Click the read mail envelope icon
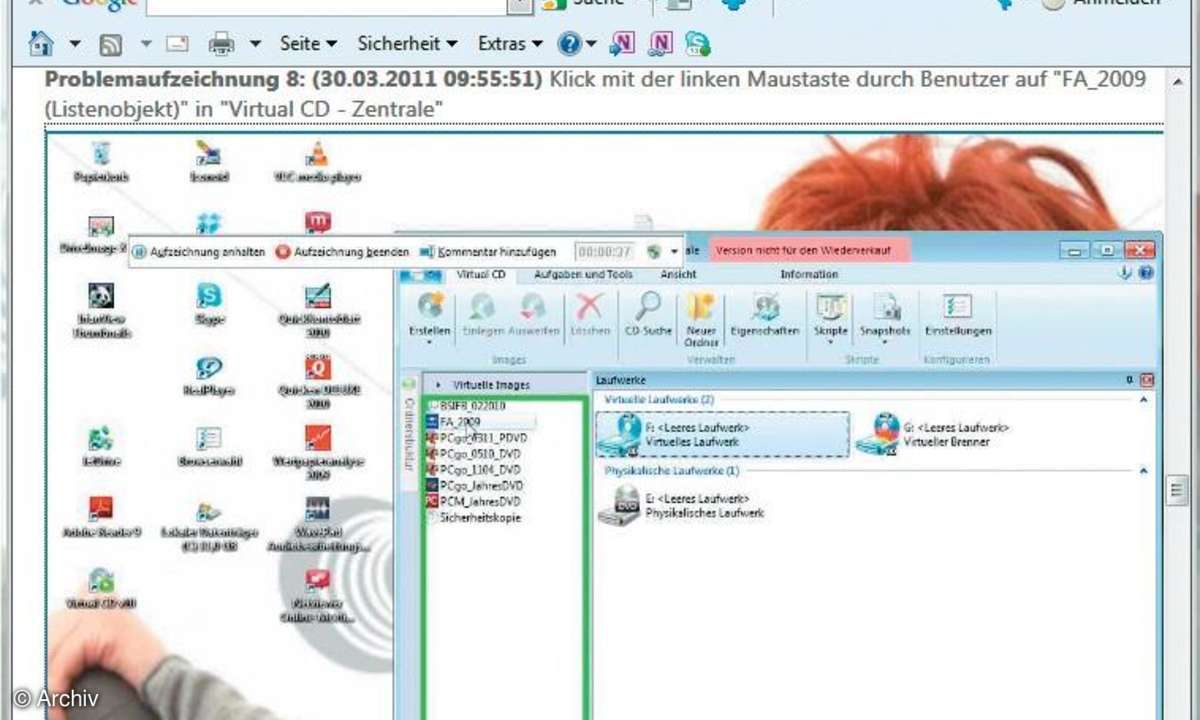This screenshot has width=1200, height=720. (178, 44)
